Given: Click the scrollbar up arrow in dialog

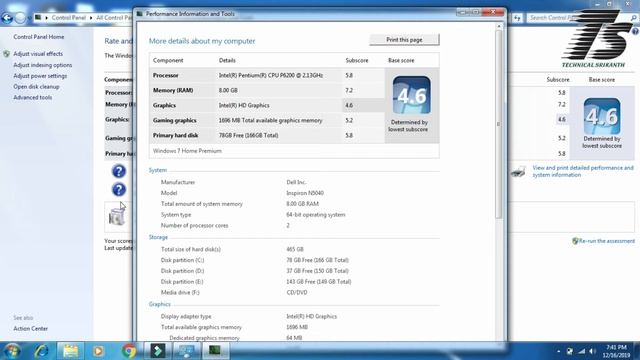Looking at the screenshot, I should click(498, 26).
